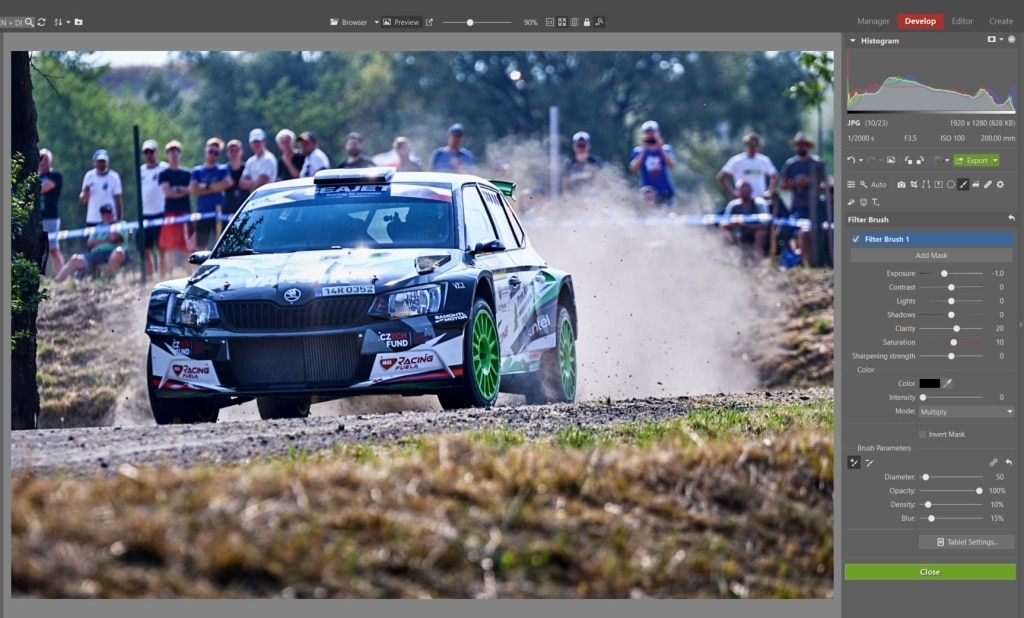
Task: Rotate image left icon
Action: click(x=908, y=160)
